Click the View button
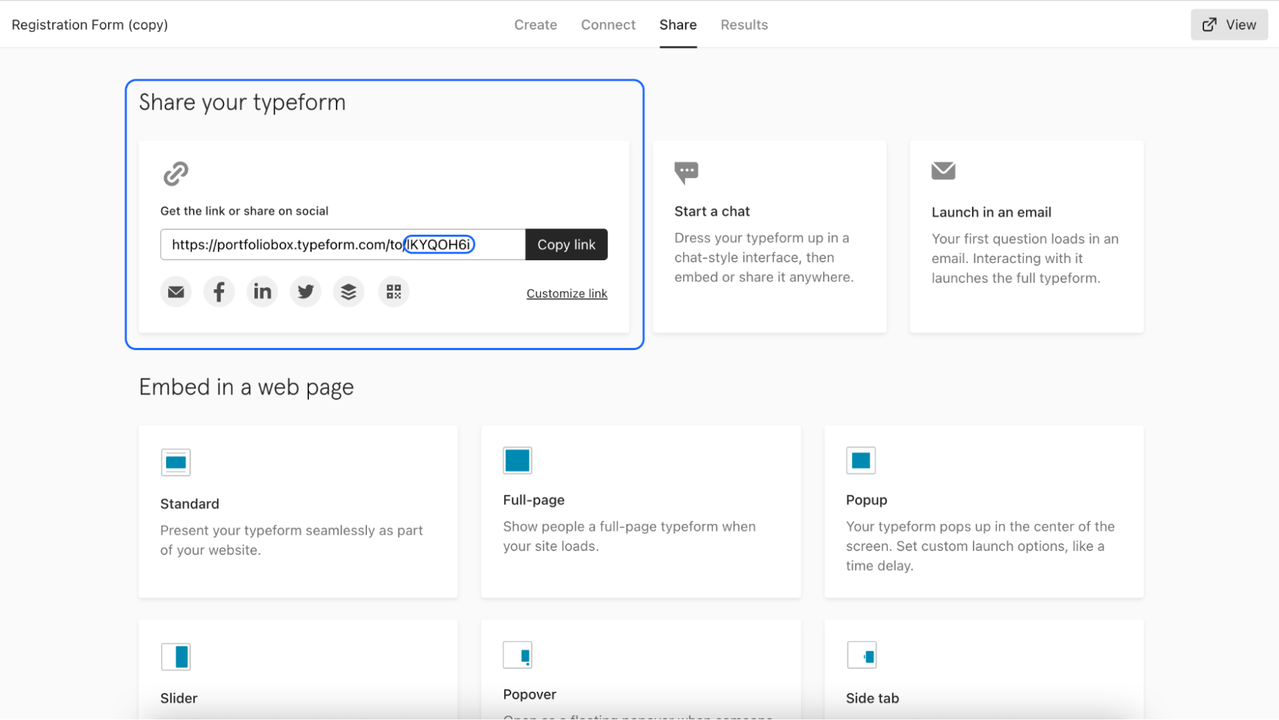 point(1229,25)
